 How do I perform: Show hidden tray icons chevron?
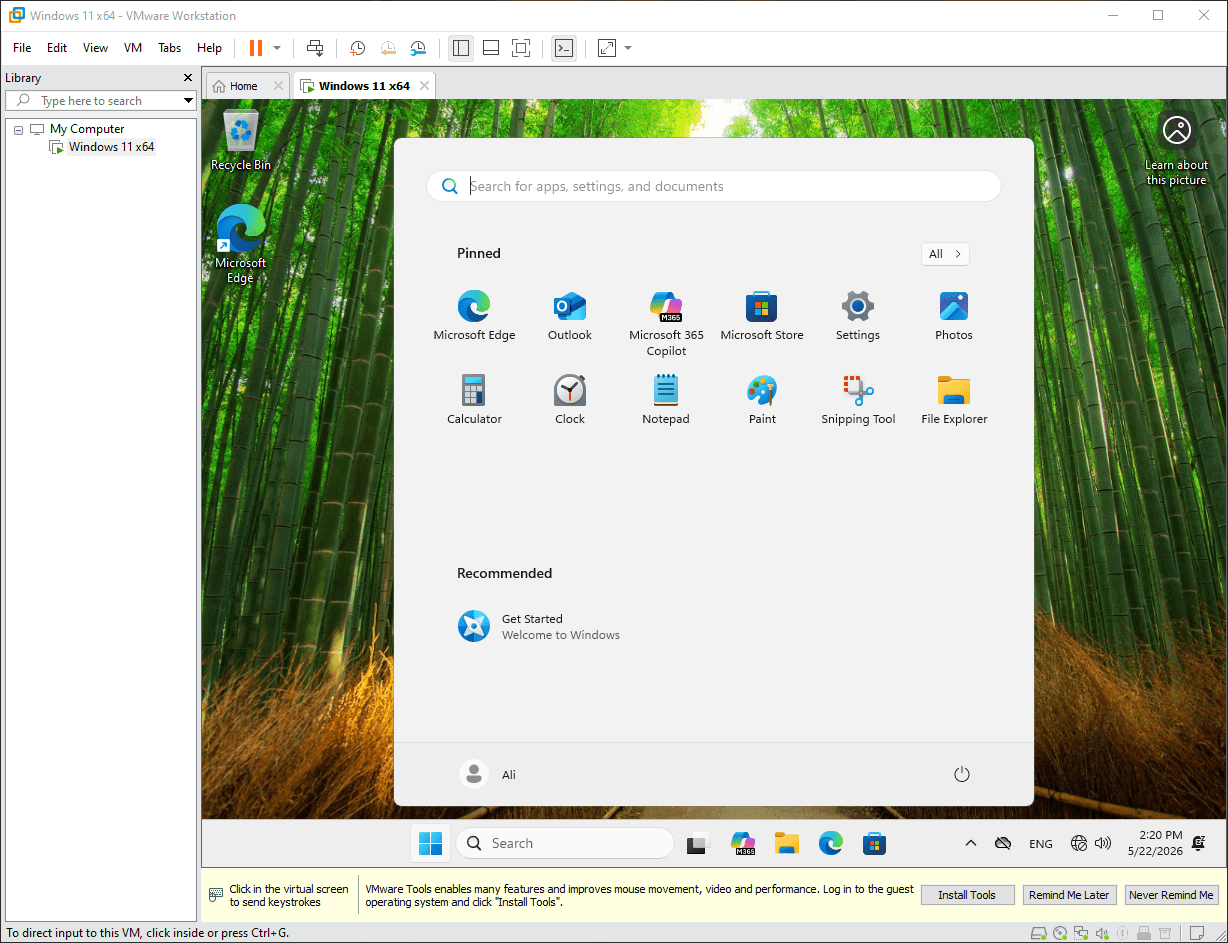(970, 844)
